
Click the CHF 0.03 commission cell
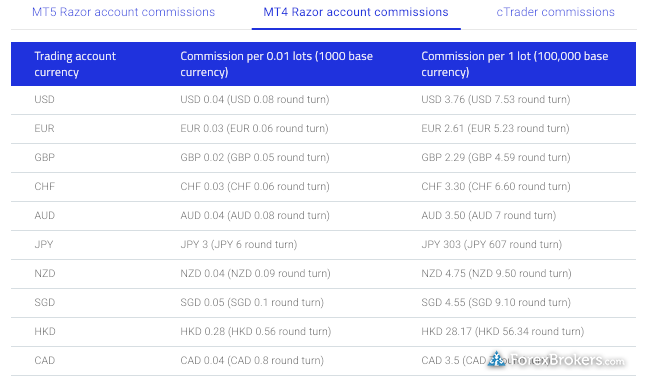pos(255,186)
